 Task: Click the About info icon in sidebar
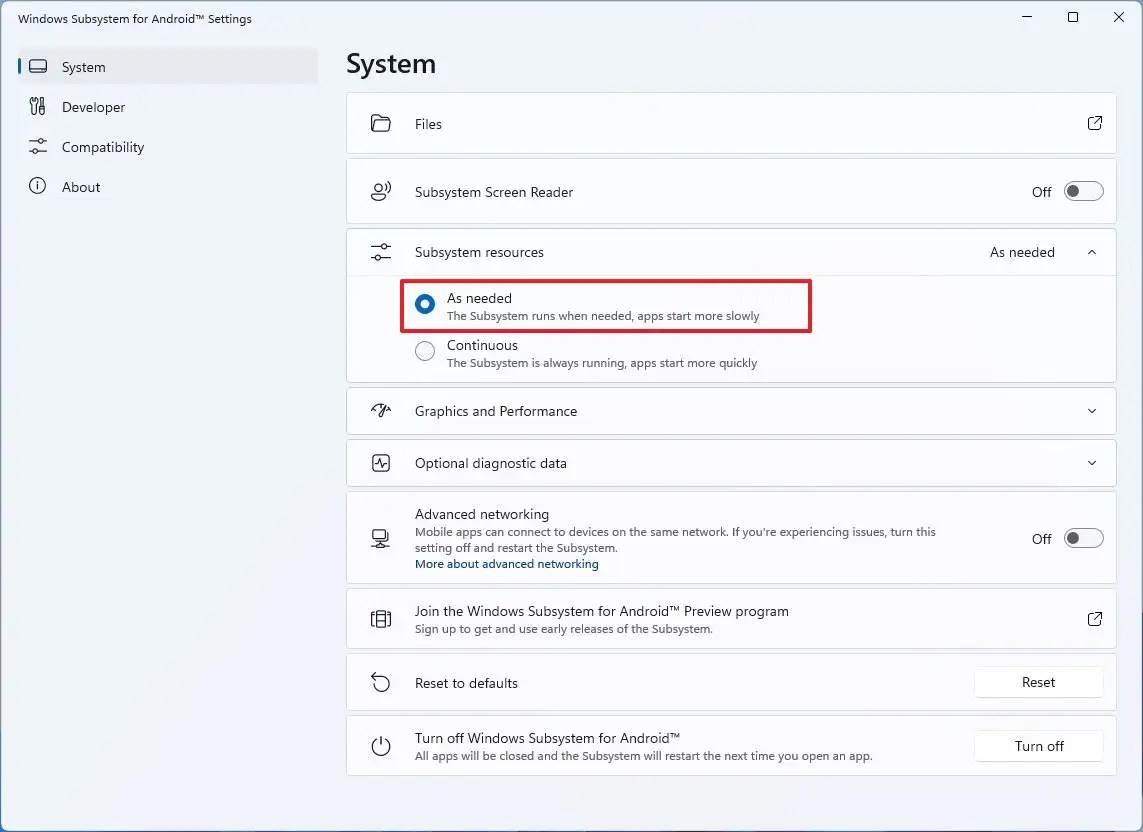tap(37, 186)
